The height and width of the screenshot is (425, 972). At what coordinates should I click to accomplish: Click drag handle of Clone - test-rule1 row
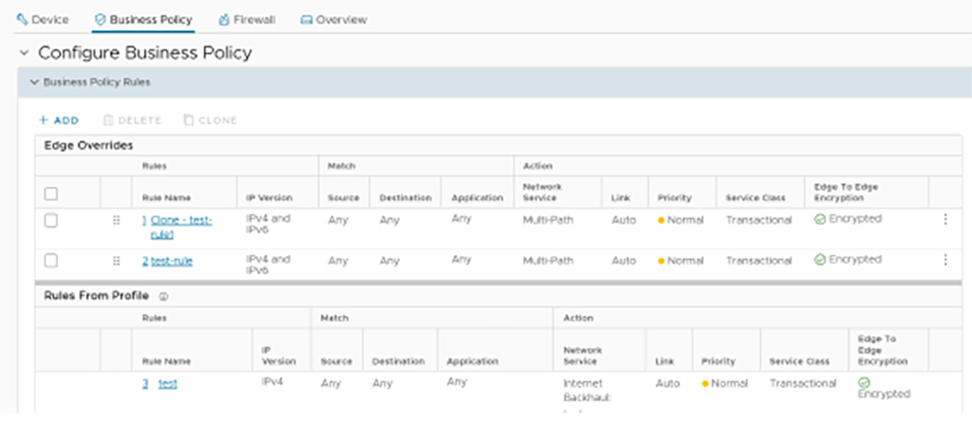[x=117, y=220]
